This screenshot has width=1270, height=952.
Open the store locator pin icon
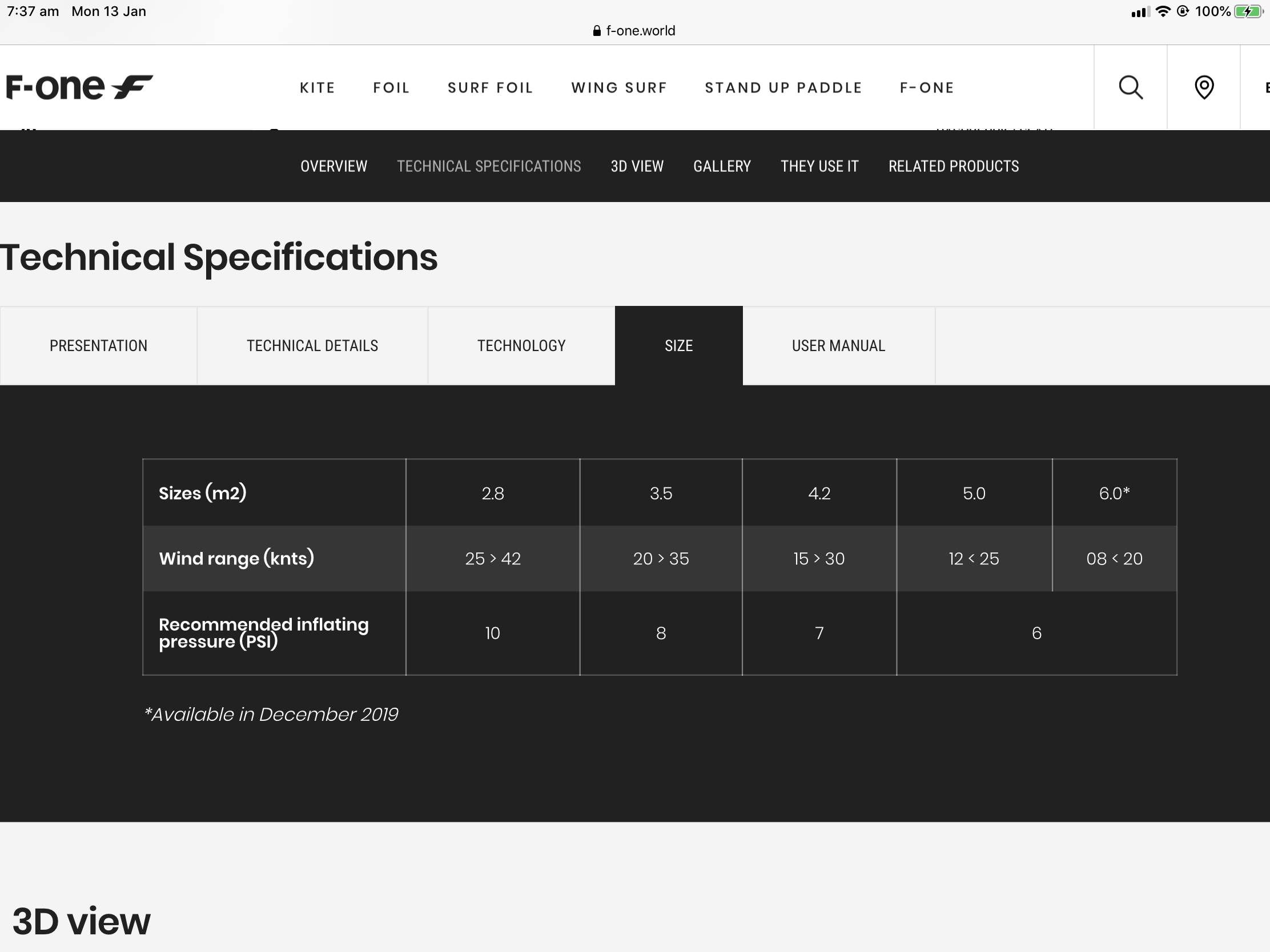point(1203,88)
